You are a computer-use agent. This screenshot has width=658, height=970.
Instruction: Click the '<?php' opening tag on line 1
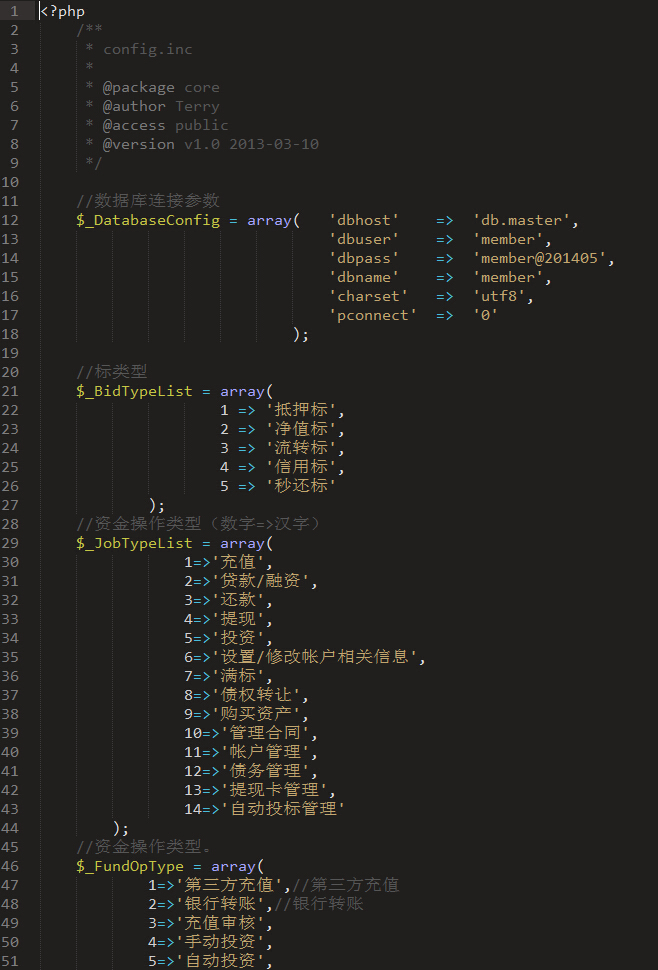[62, 11]
